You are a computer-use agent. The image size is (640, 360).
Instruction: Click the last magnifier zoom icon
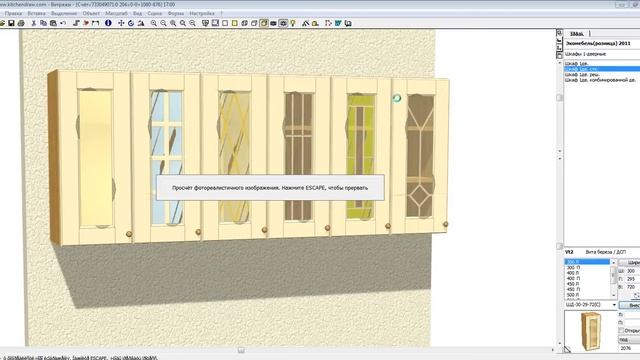point(192,23)
